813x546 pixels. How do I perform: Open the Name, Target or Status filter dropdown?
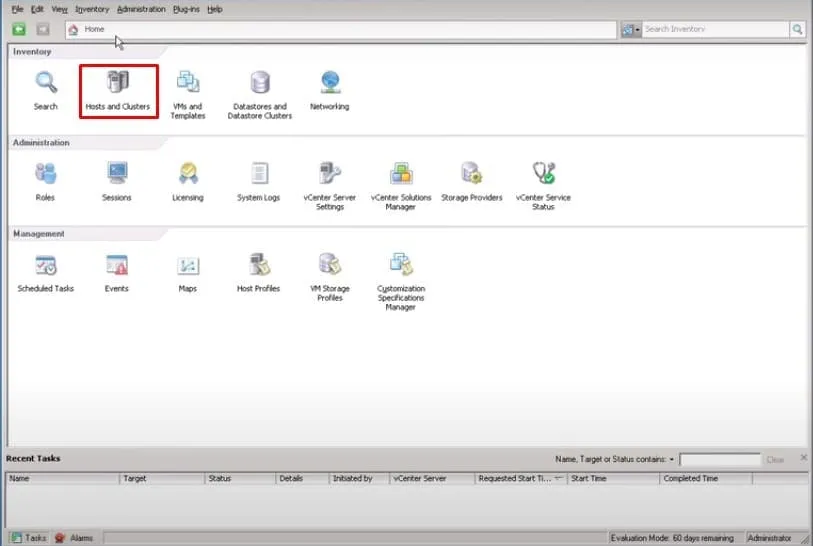tap(672, 459)
